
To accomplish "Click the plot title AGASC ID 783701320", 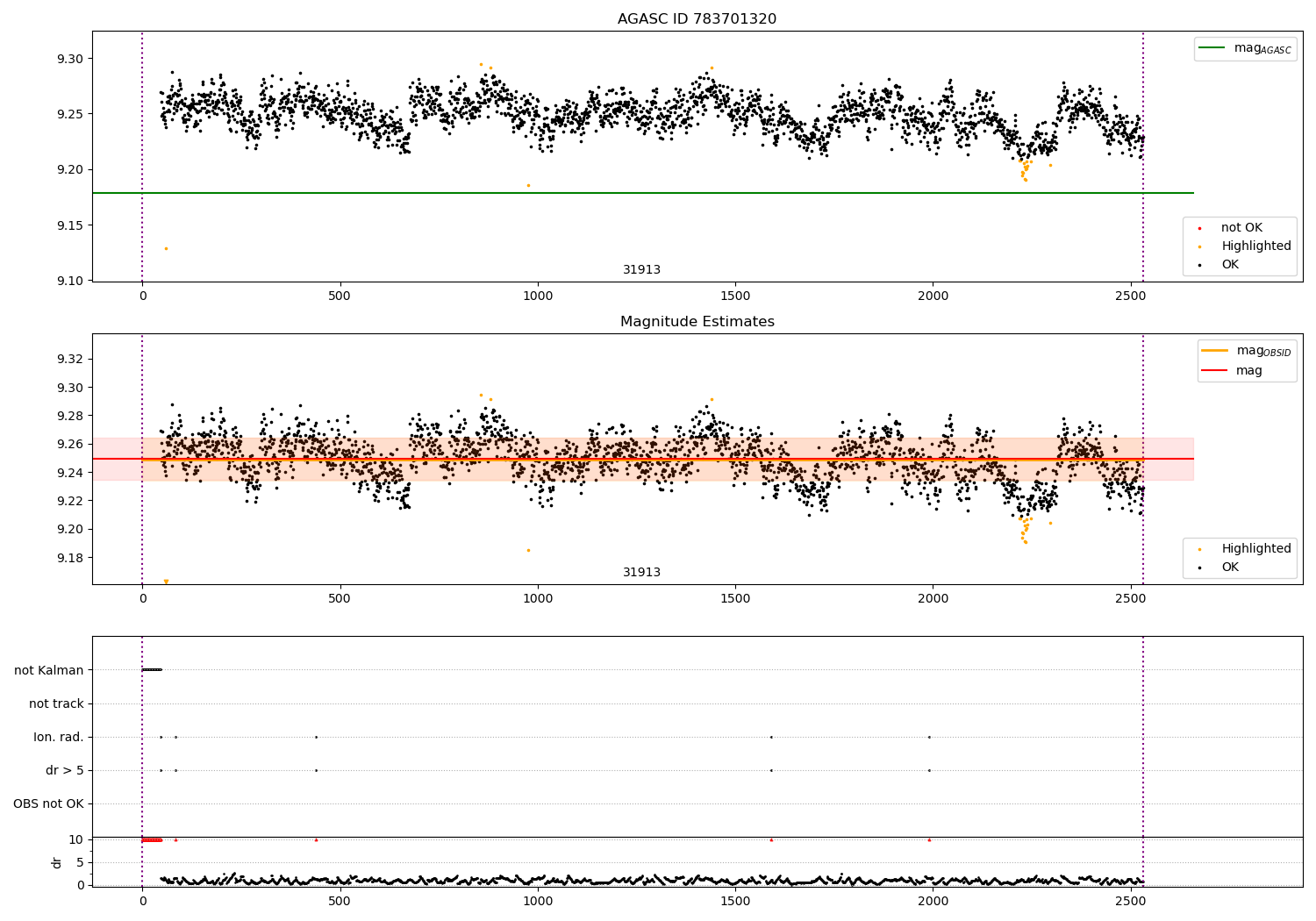I will pyautogui.click(x=697, y=19).
